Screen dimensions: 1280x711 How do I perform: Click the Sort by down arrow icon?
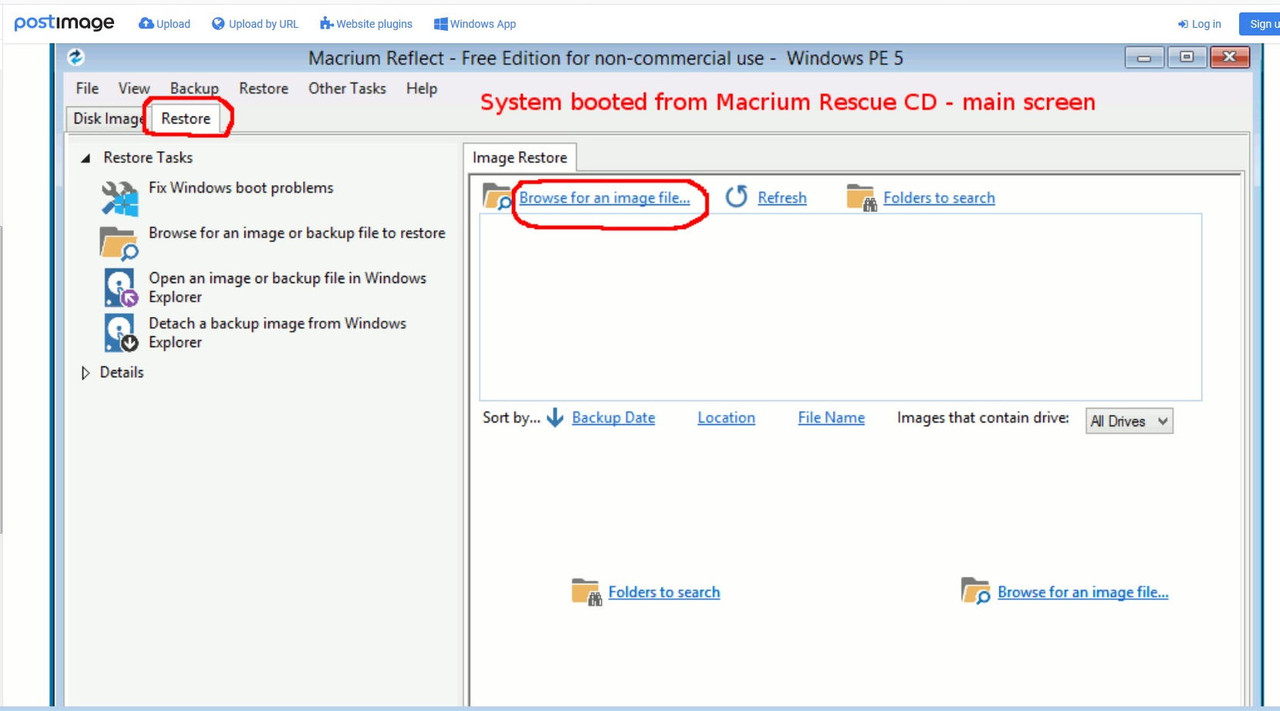555,418
